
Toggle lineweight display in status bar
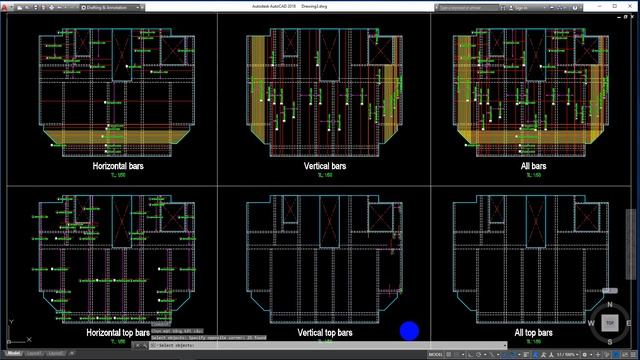[x=526, y=355]
